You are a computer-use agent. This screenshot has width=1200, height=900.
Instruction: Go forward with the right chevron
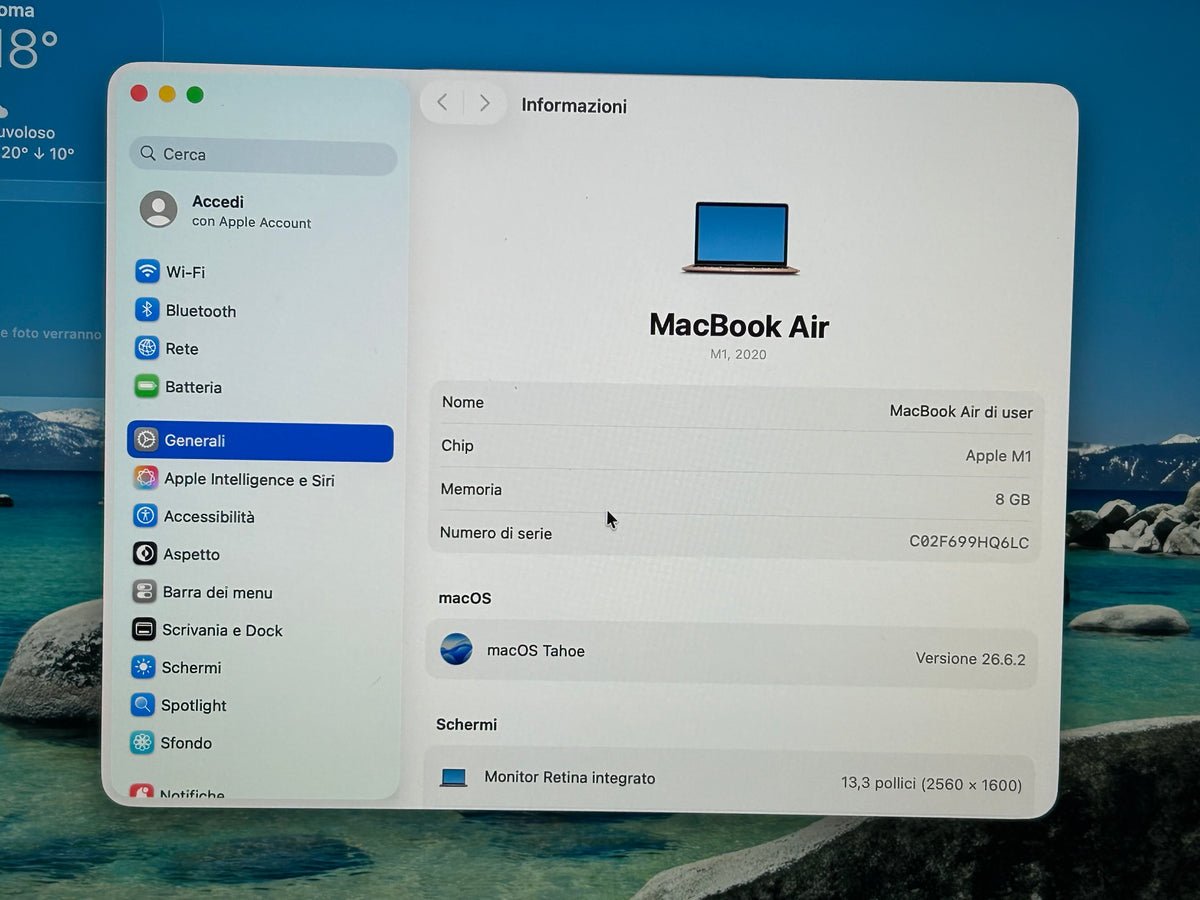pos(485,103)
